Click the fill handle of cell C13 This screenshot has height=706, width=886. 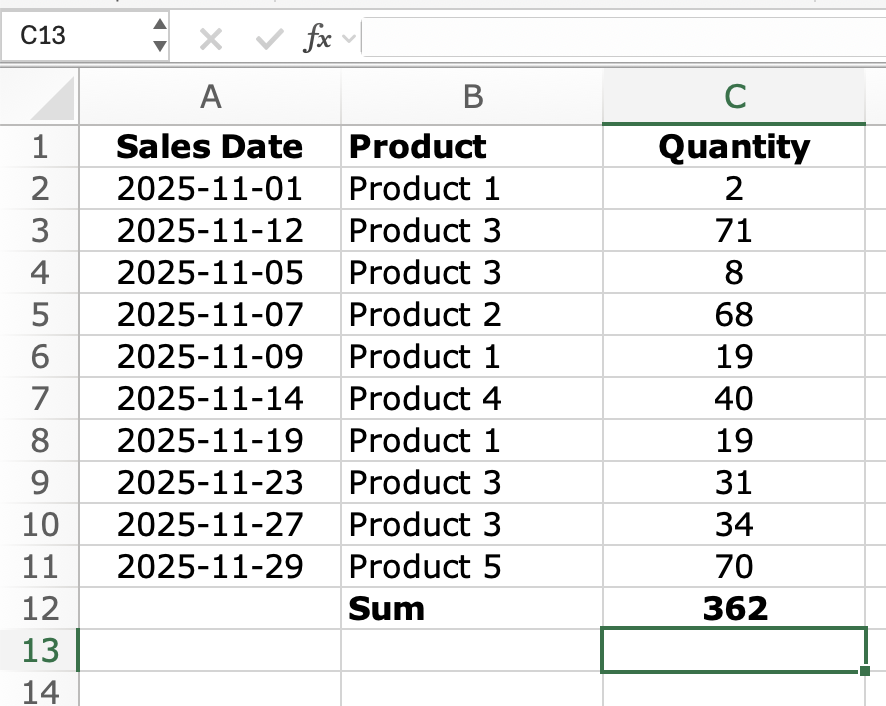coord(864,672)
